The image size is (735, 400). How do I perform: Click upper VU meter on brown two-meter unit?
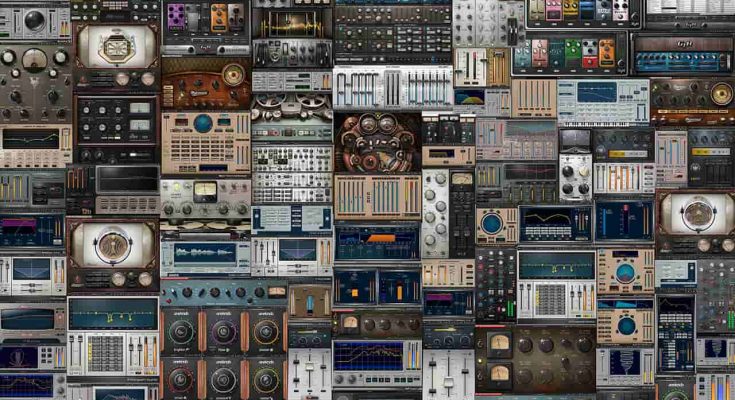498,344
